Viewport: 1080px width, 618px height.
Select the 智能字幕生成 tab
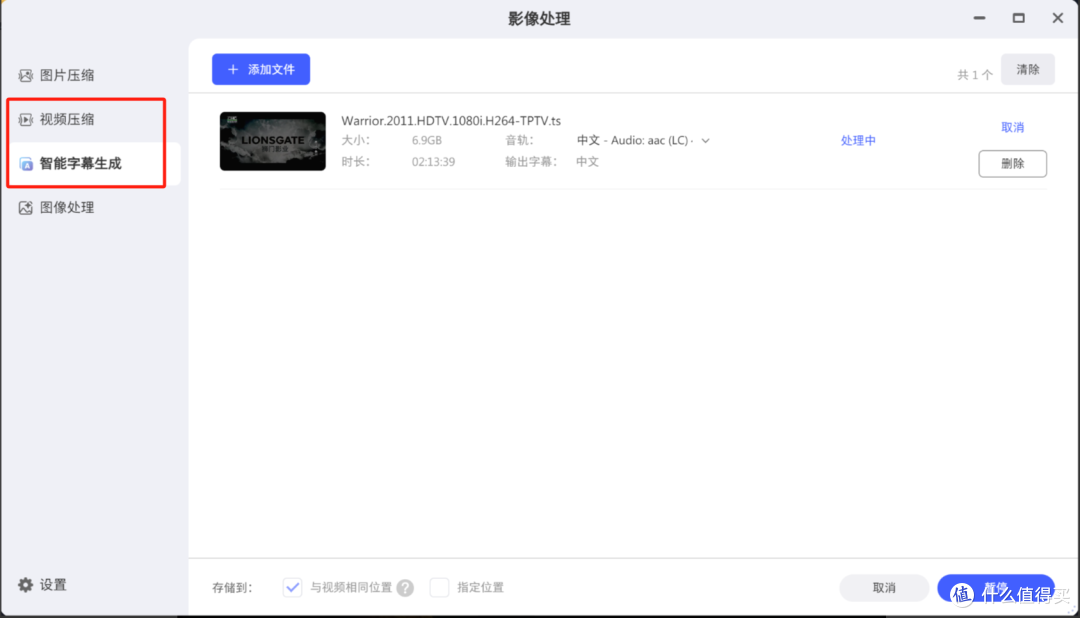click(80, 164)
